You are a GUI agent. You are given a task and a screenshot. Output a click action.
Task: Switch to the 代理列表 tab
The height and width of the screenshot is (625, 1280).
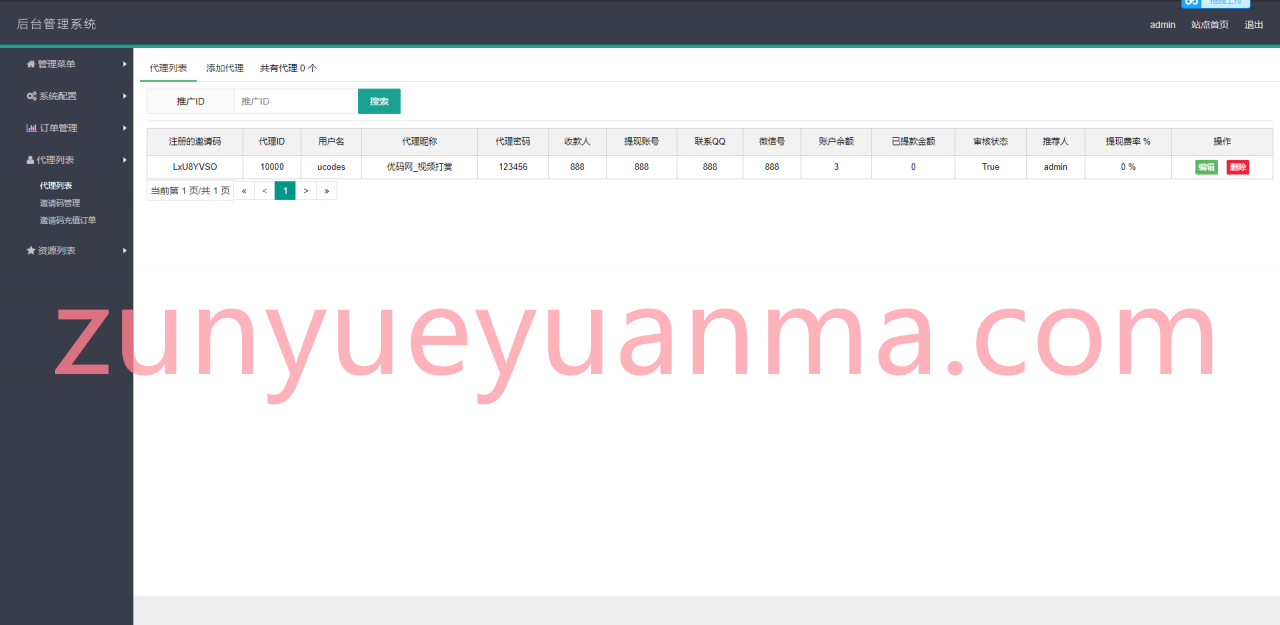tap(168, 68)
